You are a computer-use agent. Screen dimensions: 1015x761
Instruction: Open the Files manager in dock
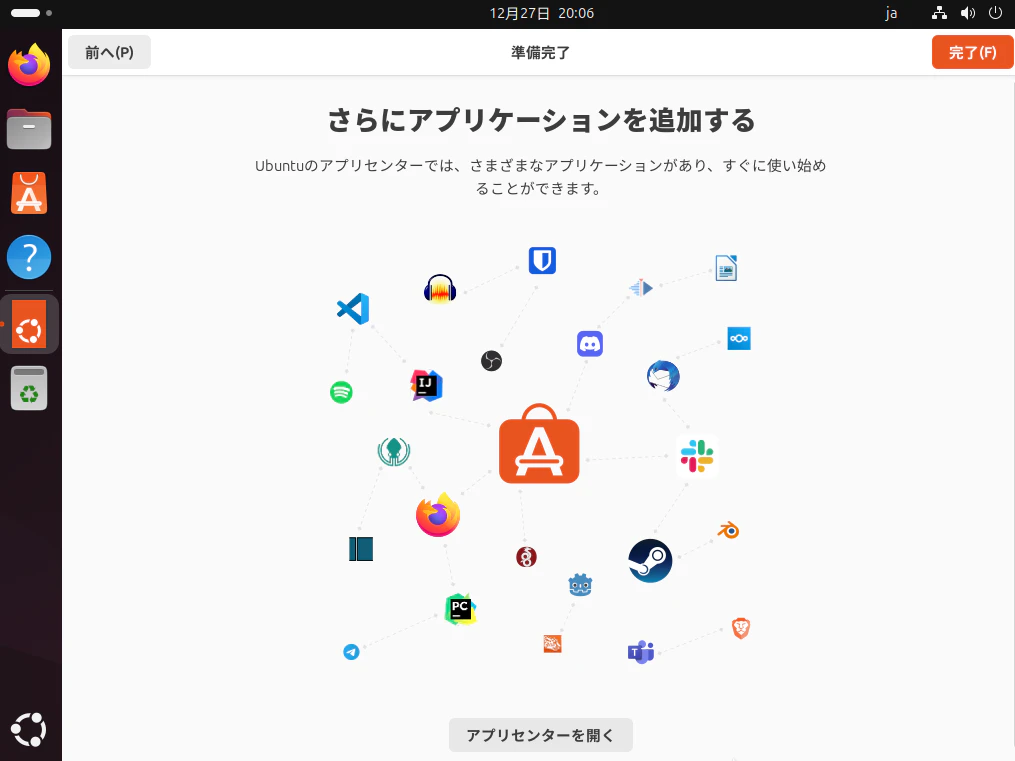pos(29,129)
